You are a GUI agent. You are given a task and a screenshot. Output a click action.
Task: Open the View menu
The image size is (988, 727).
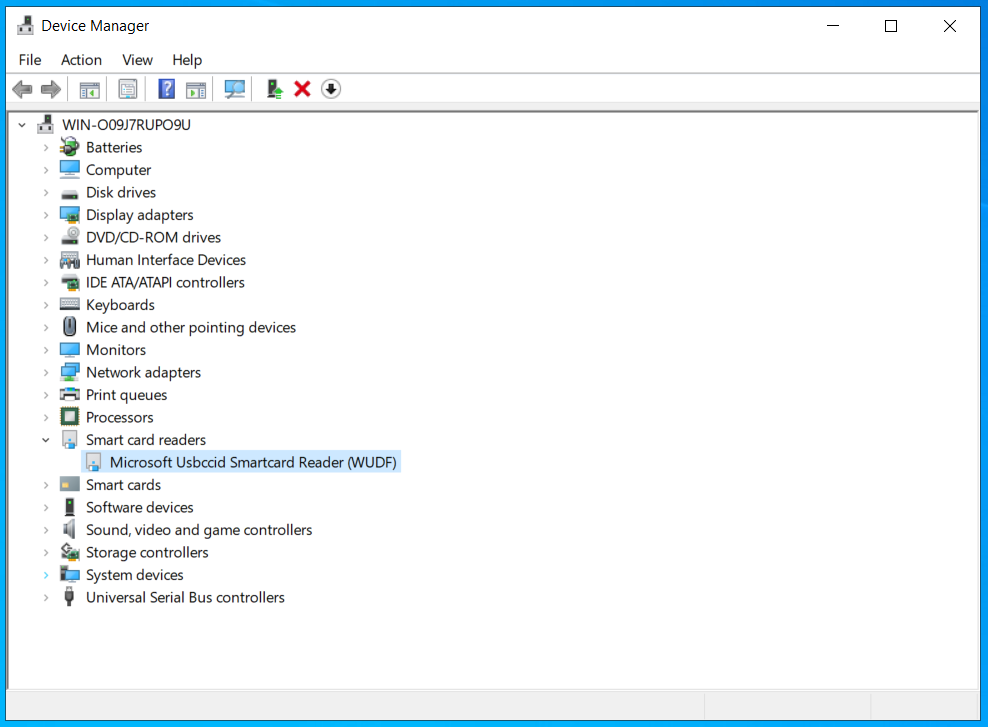(137, 60)
